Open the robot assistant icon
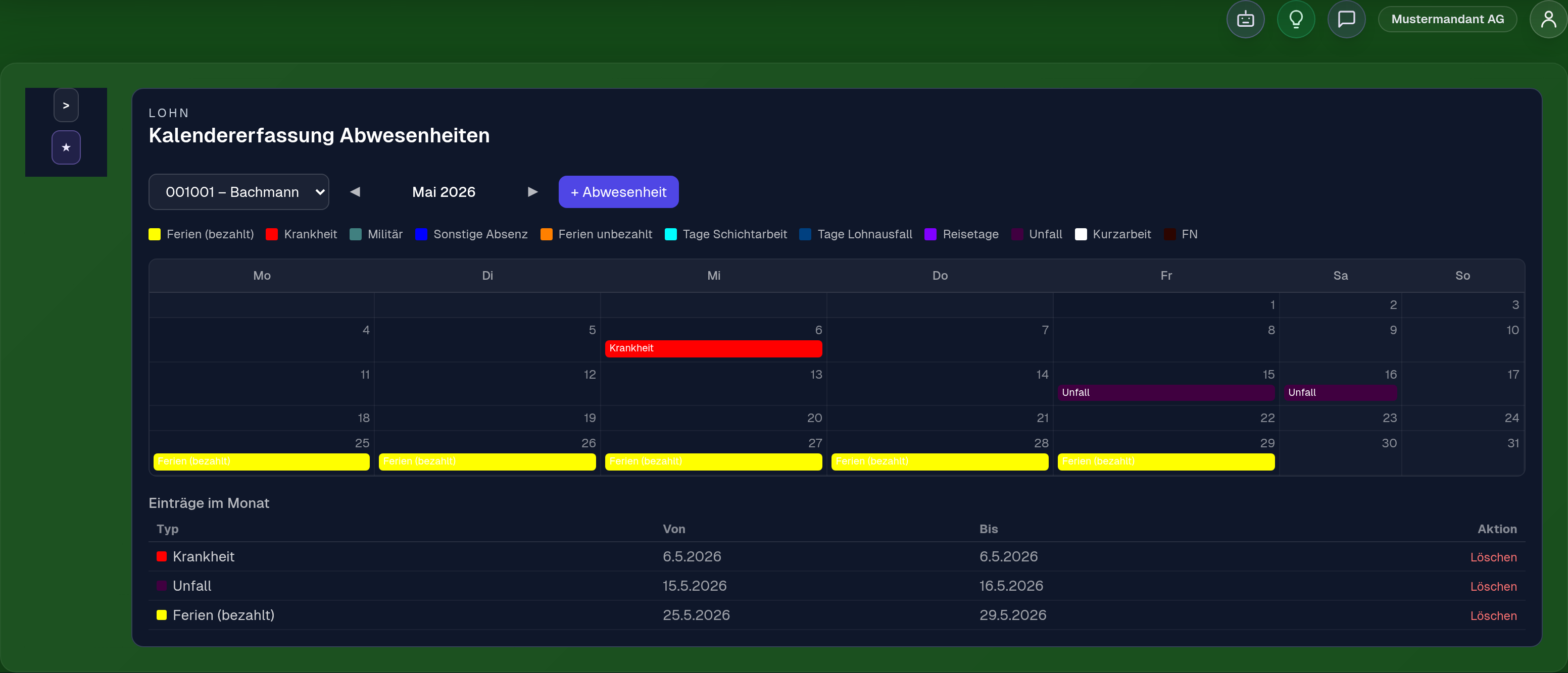The image size is (1568, 673). [x=1245, y=20]
